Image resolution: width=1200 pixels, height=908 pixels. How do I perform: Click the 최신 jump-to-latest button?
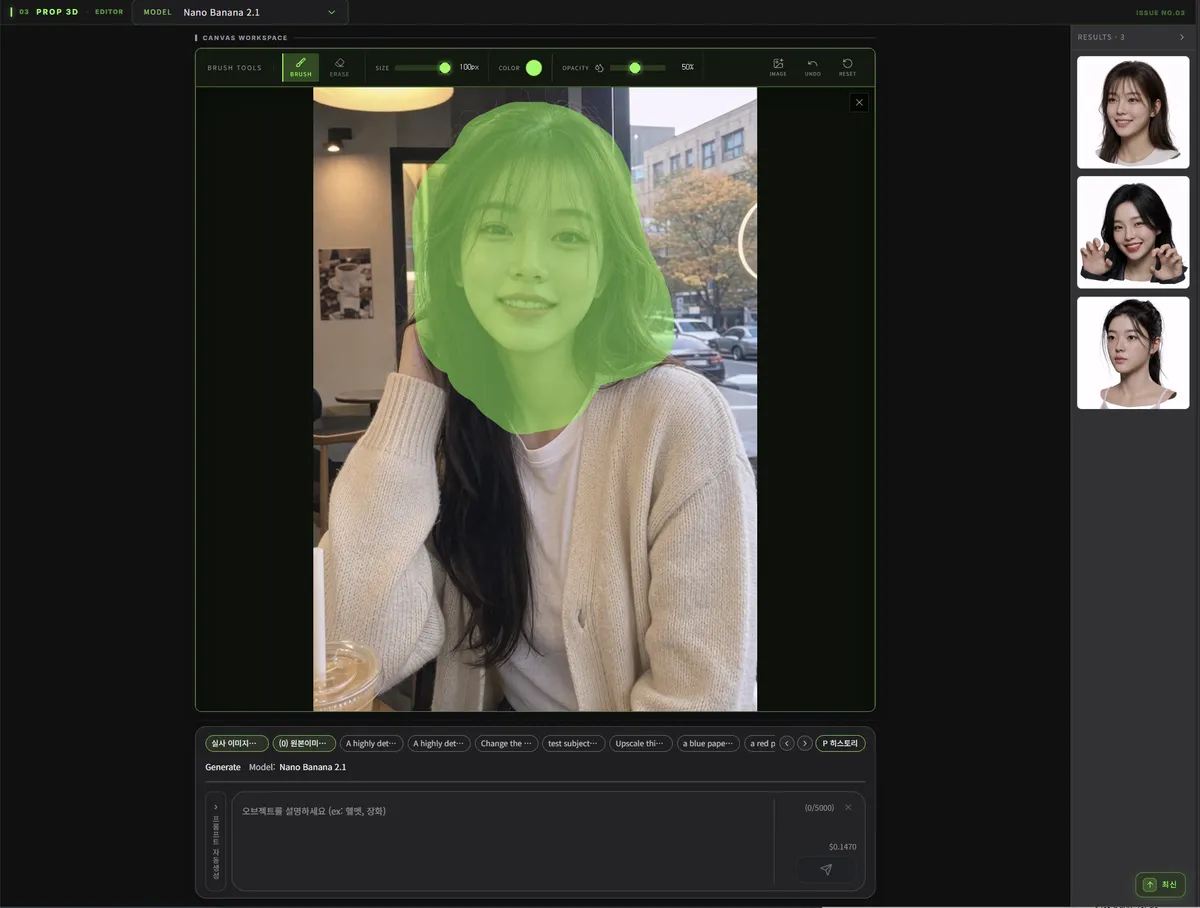tap(1160, 885)
